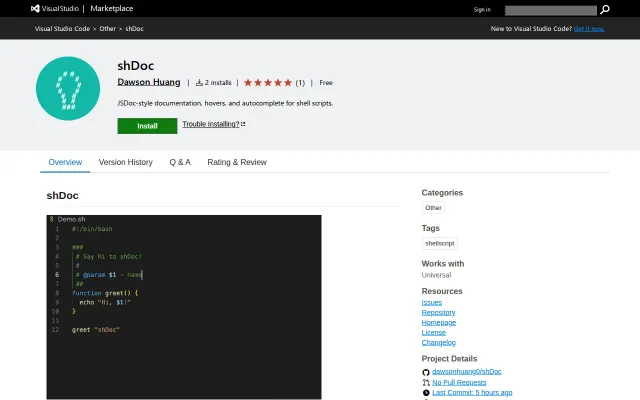Click the Project Details heading
This screenshot has height=400, width=640.
[449, 359]
